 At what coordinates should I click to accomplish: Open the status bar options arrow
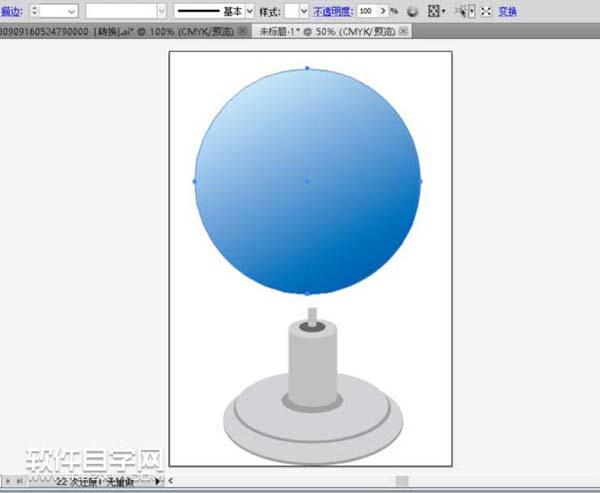(157, 481)
